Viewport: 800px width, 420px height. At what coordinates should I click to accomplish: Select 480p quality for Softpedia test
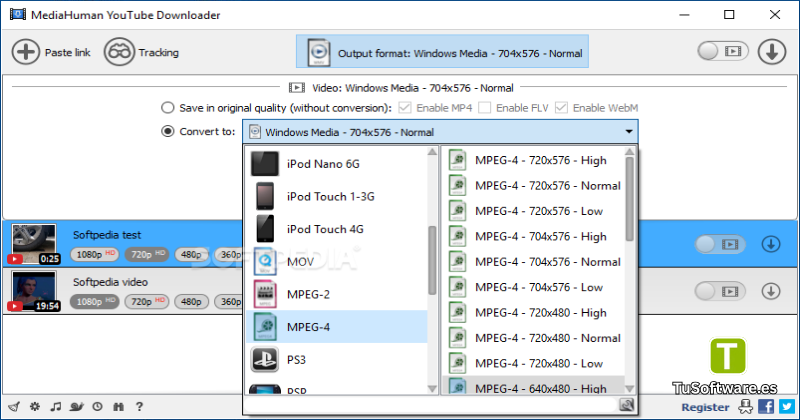tap(191, 254)
